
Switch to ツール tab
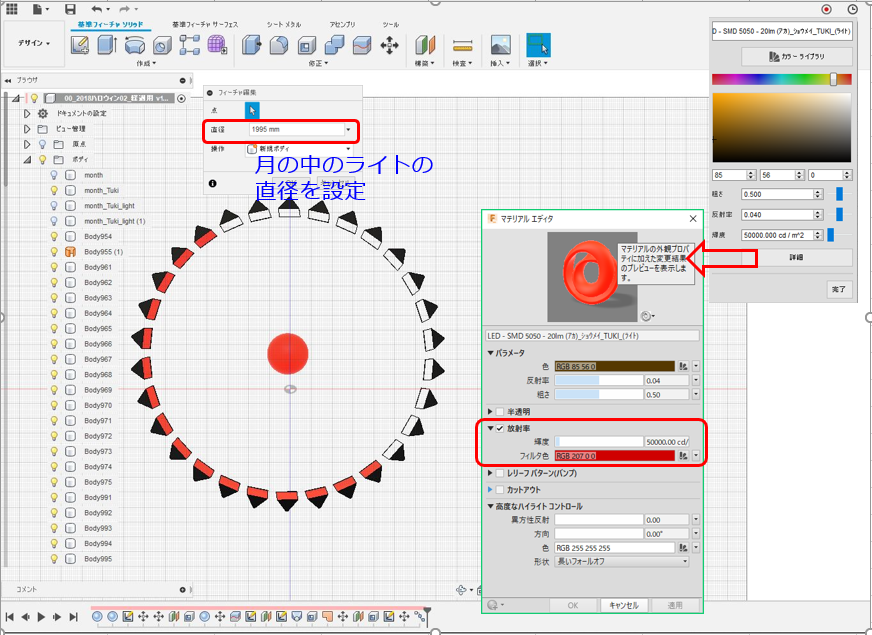coord(390,24)
